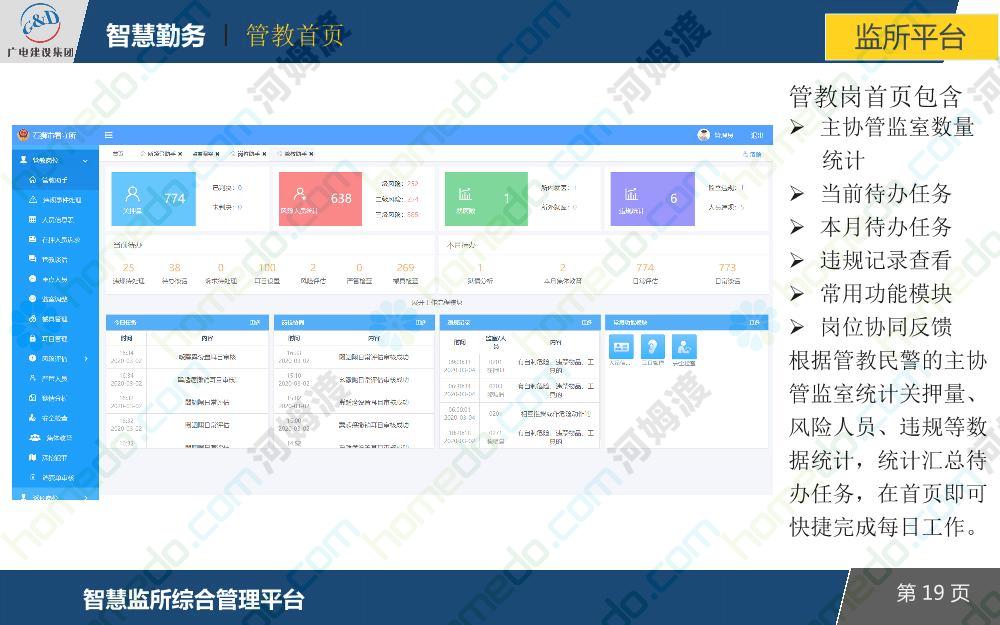The image size is (1000, 625).
Task: Click the chart icon on the green card
Action: pos(465,194)
